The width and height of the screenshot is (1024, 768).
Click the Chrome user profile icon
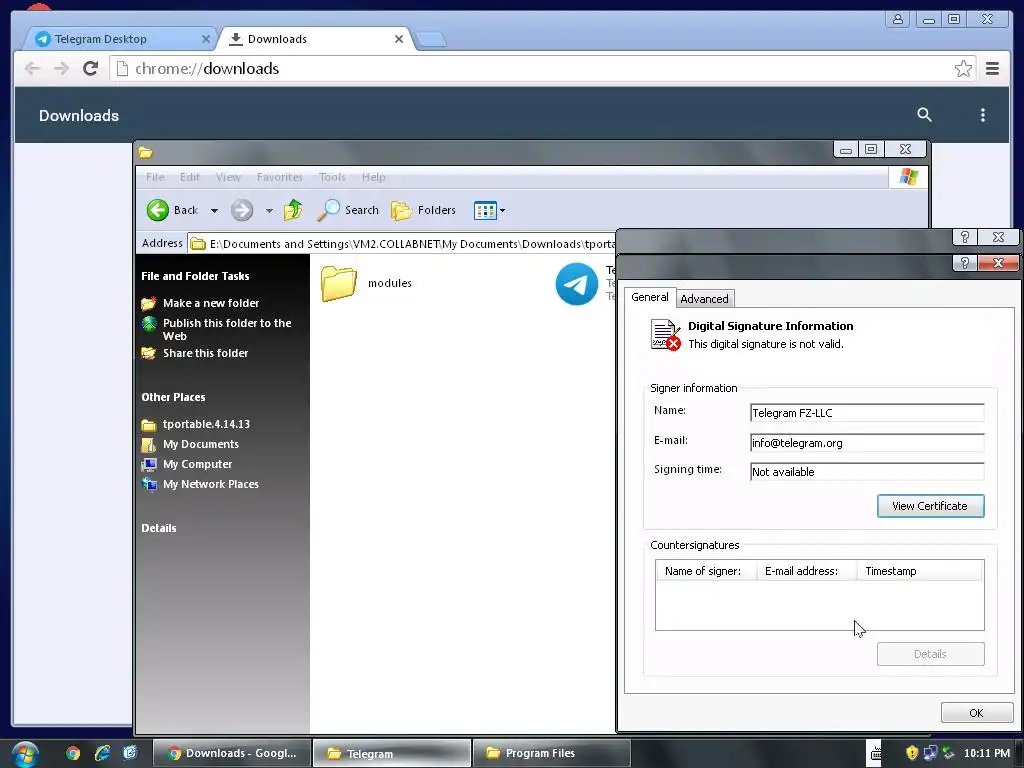(x=898, y=19)
